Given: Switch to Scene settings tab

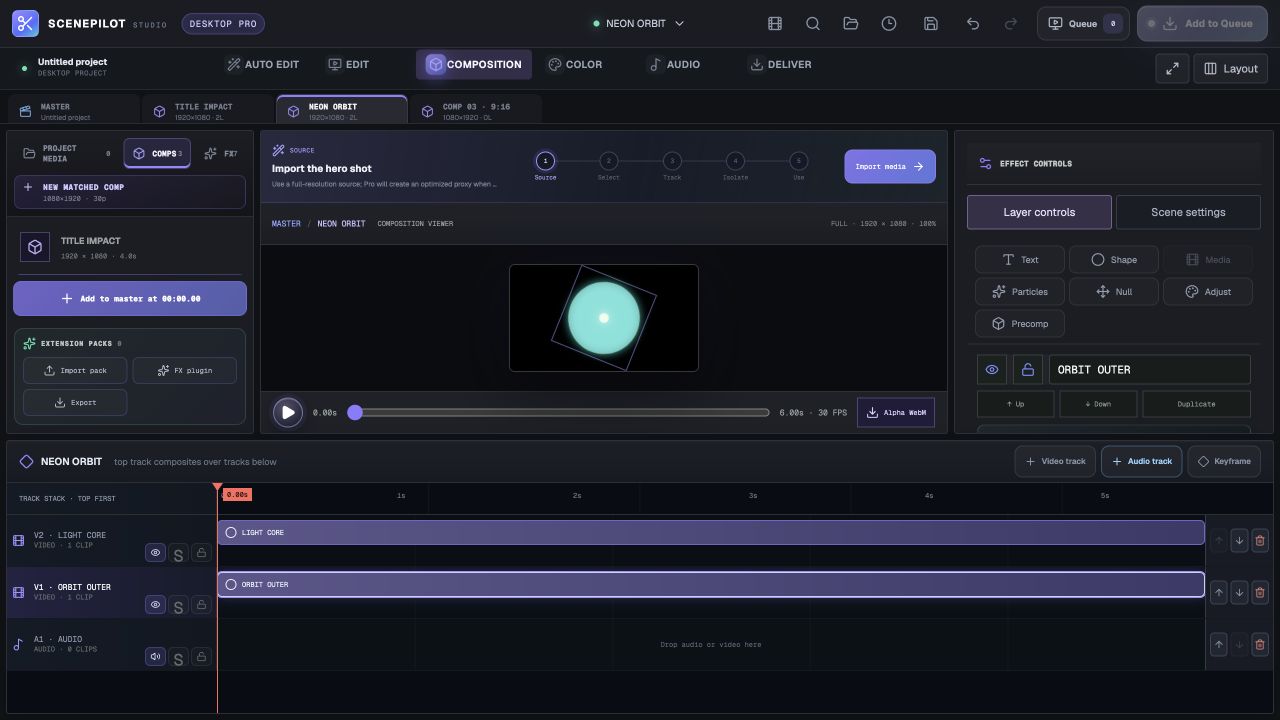Looking at the screenshot, I should coord(1188,212).
